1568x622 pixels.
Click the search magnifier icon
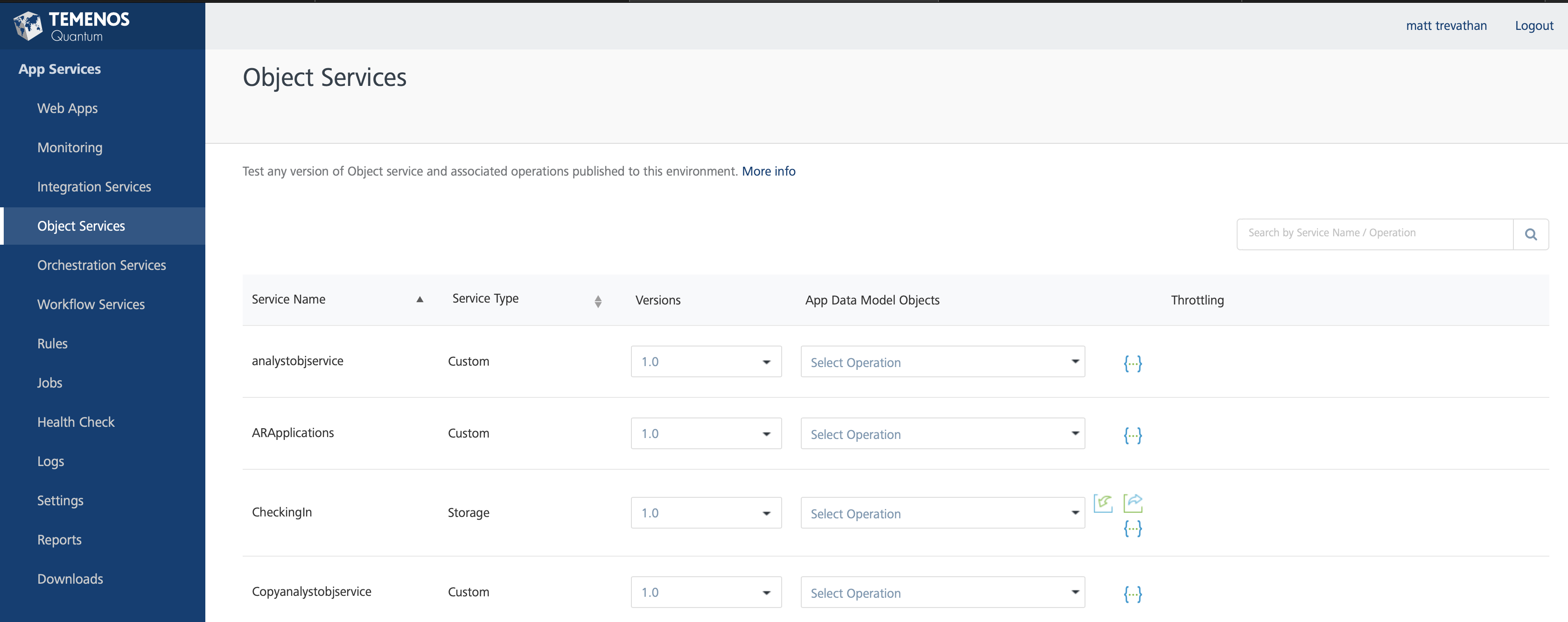[x=1531, y=234]
